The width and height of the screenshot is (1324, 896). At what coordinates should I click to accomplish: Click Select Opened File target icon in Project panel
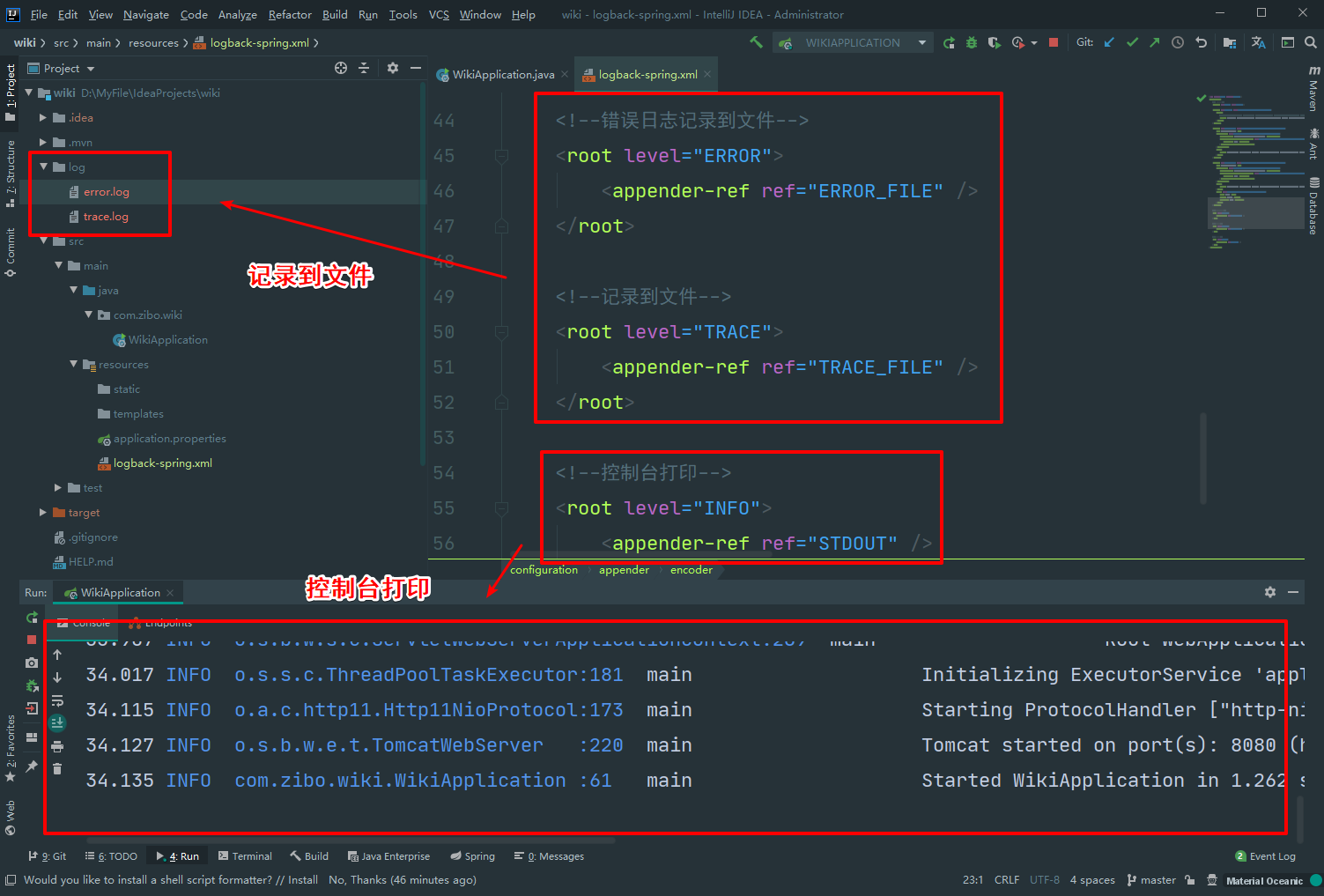341,68
